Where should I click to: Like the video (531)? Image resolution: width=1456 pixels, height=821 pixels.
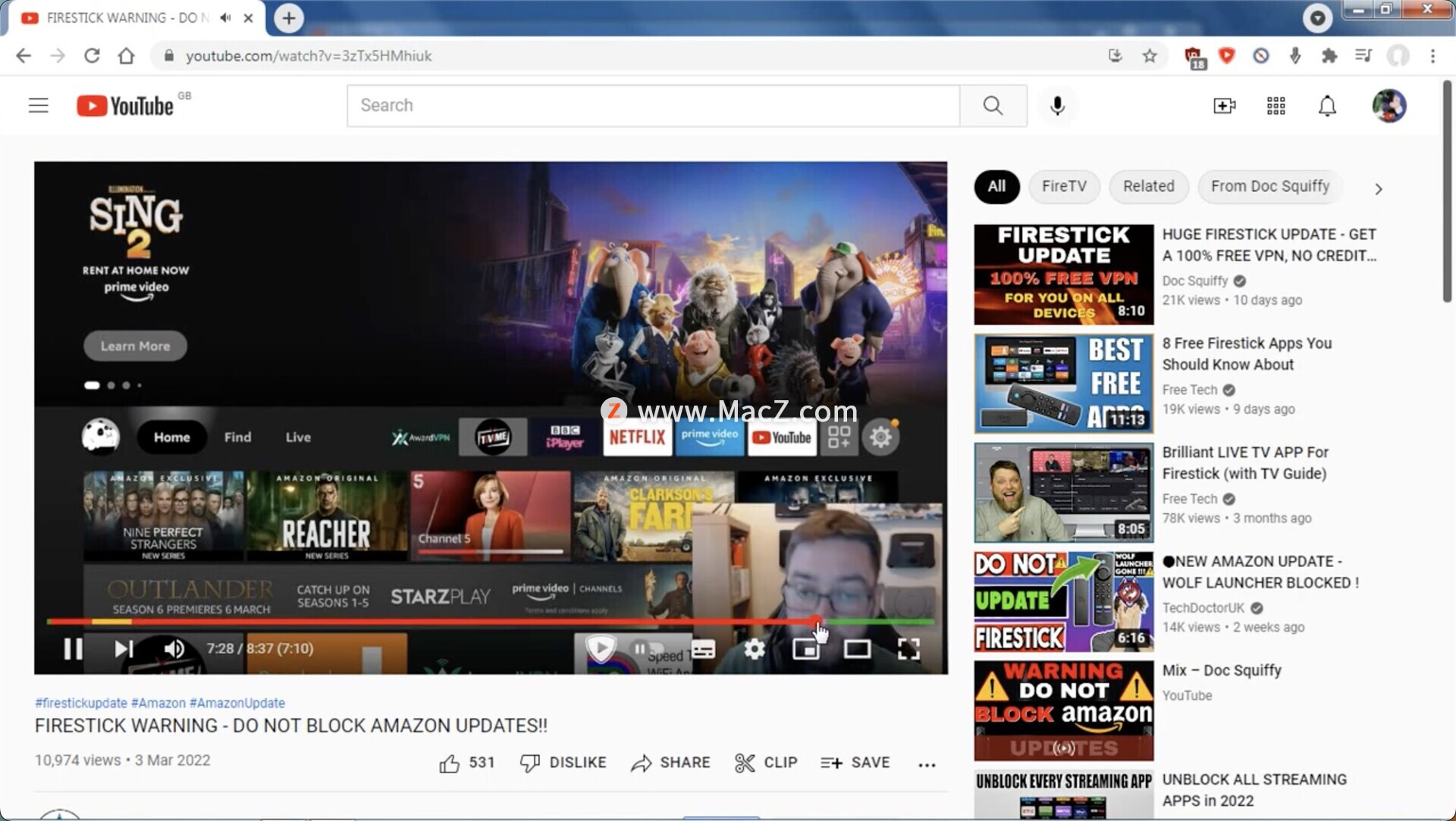click(x=467, y=763)
